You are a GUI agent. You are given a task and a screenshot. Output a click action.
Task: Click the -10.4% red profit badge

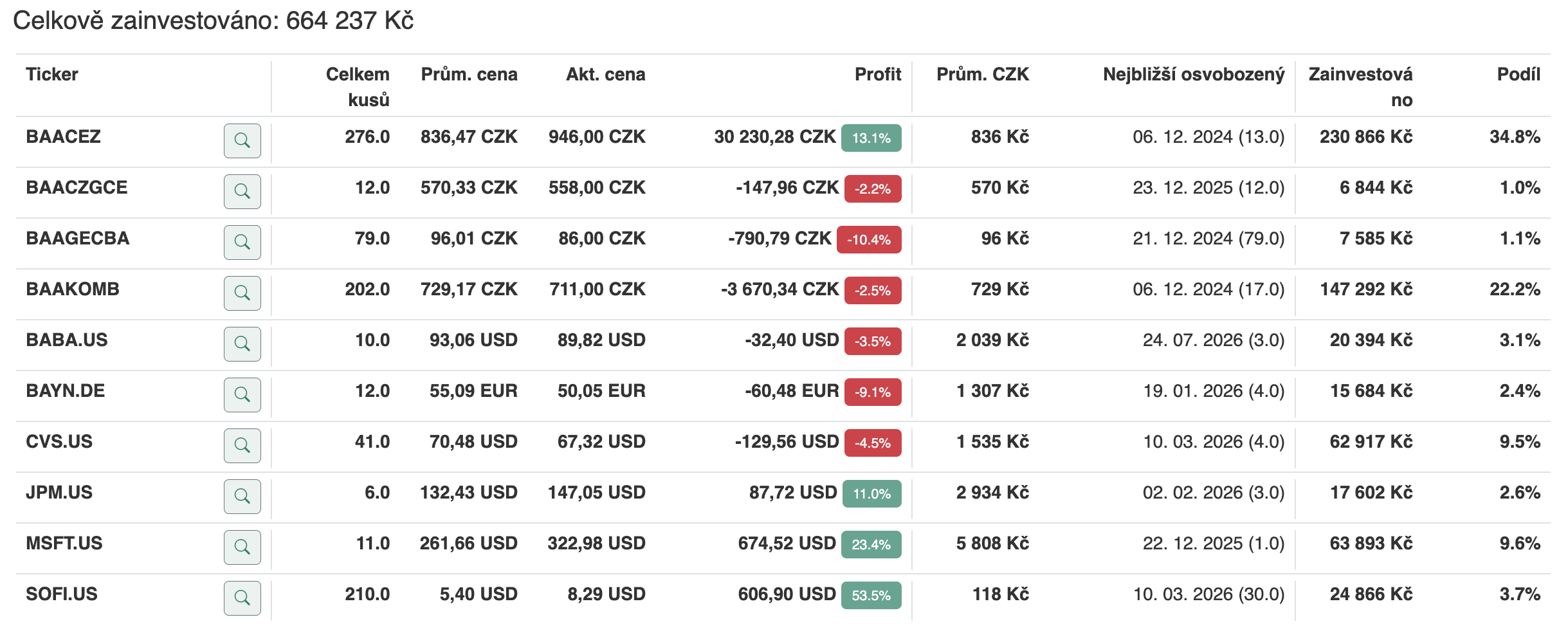(869, 239)
